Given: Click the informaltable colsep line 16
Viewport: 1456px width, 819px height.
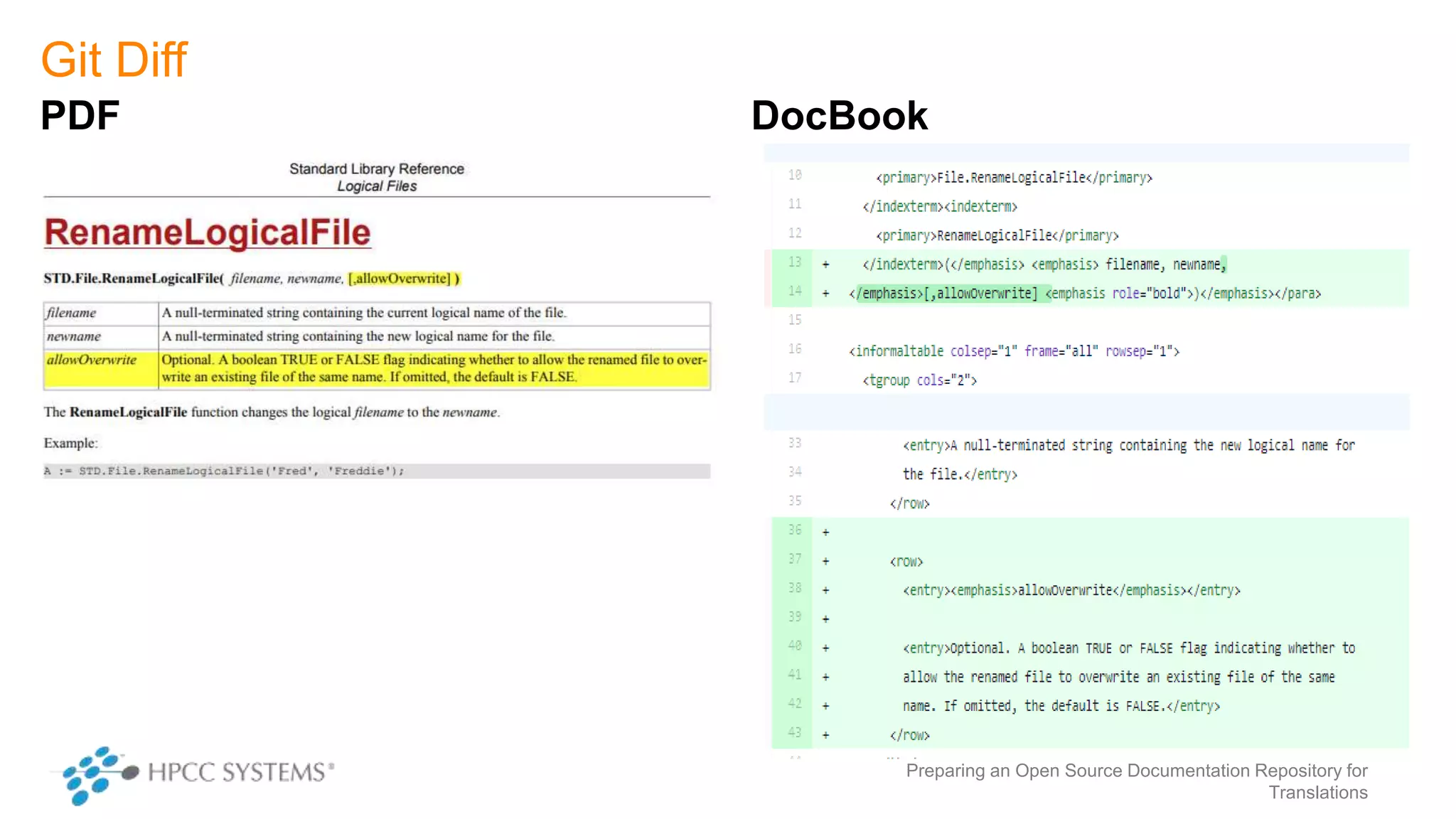Looking at the screenshot, I should click(1015, 351).
